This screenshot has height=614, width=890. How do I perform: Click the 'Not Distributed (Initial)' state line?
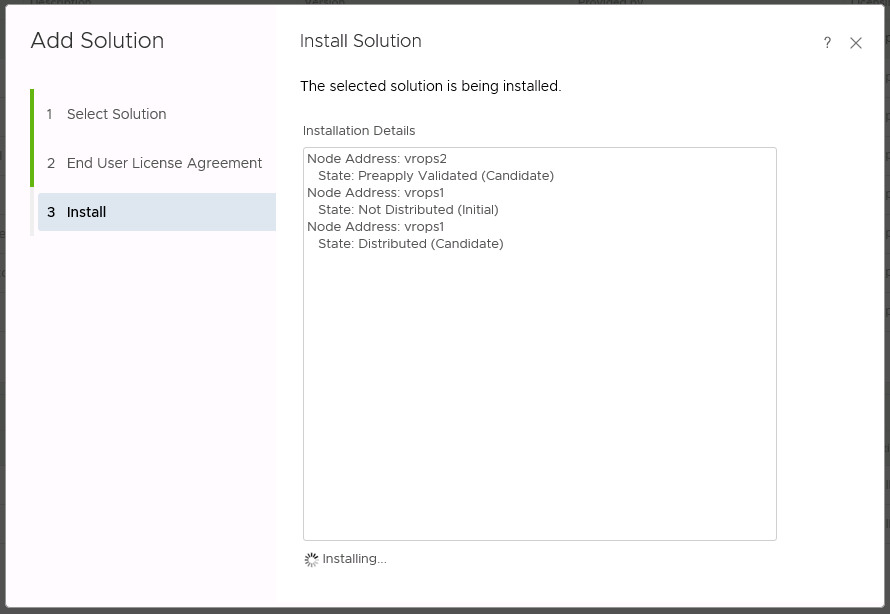(x=408, y=210)
